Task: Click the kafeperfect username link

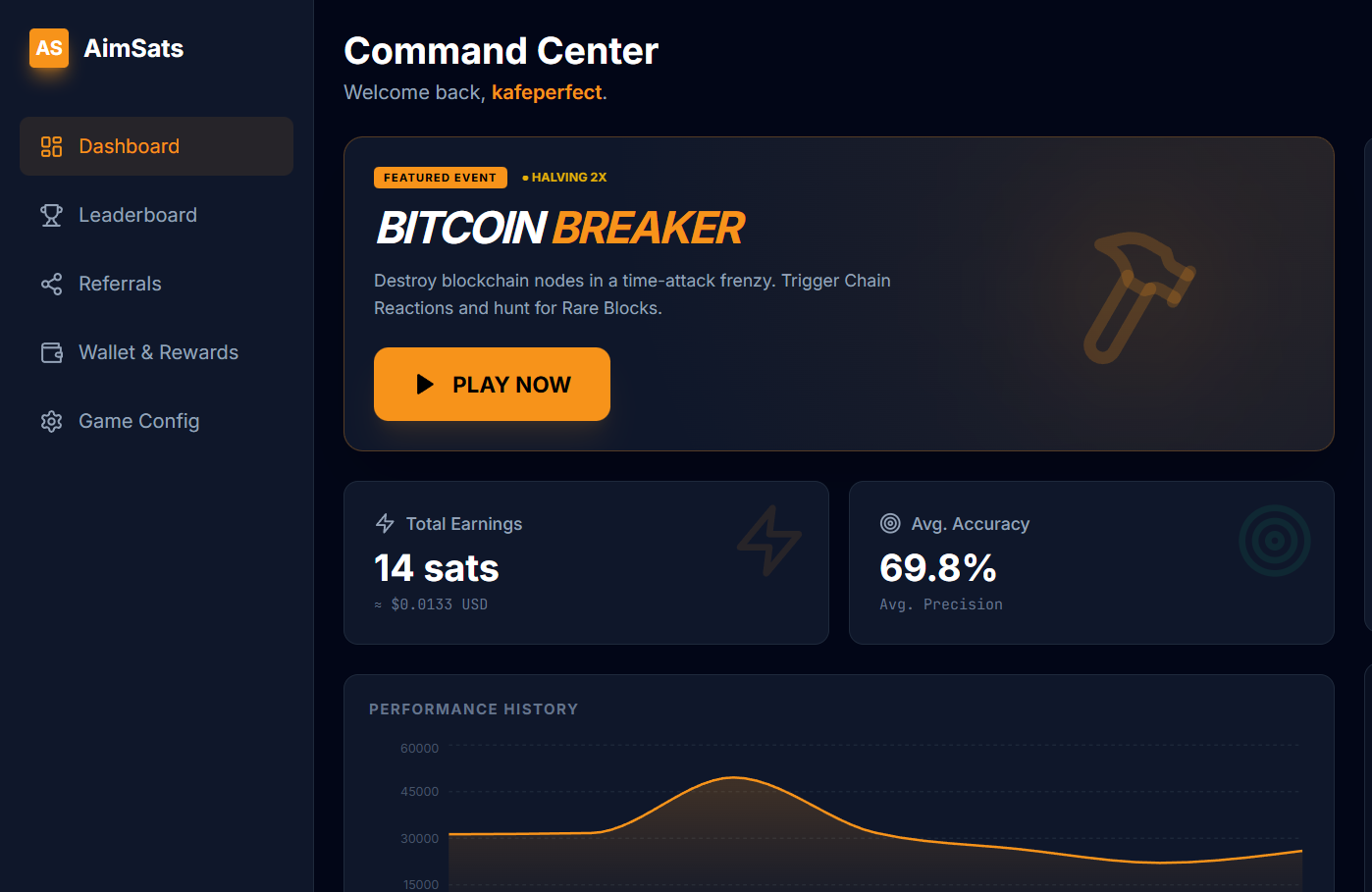Action: click(x=547, y=92)
